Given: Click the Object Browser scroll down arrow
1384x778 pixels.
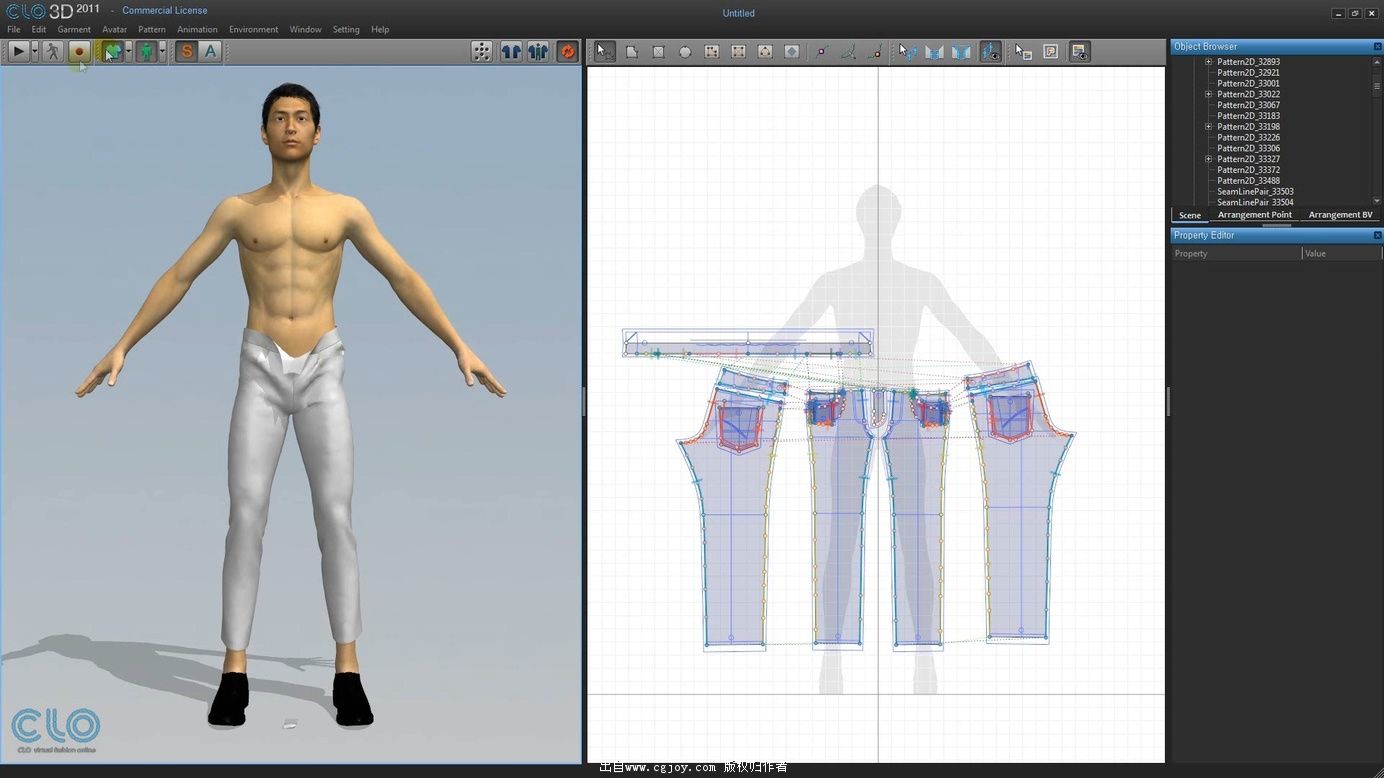Looking at the screenshot, I should (x=1377, y=201).
